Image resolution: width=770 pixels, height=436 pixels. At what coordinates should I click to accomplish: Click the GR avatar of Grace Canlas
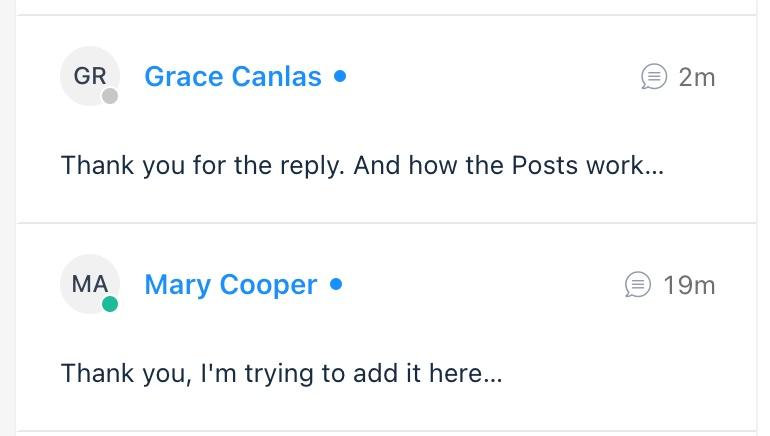[x=90, y=76]
